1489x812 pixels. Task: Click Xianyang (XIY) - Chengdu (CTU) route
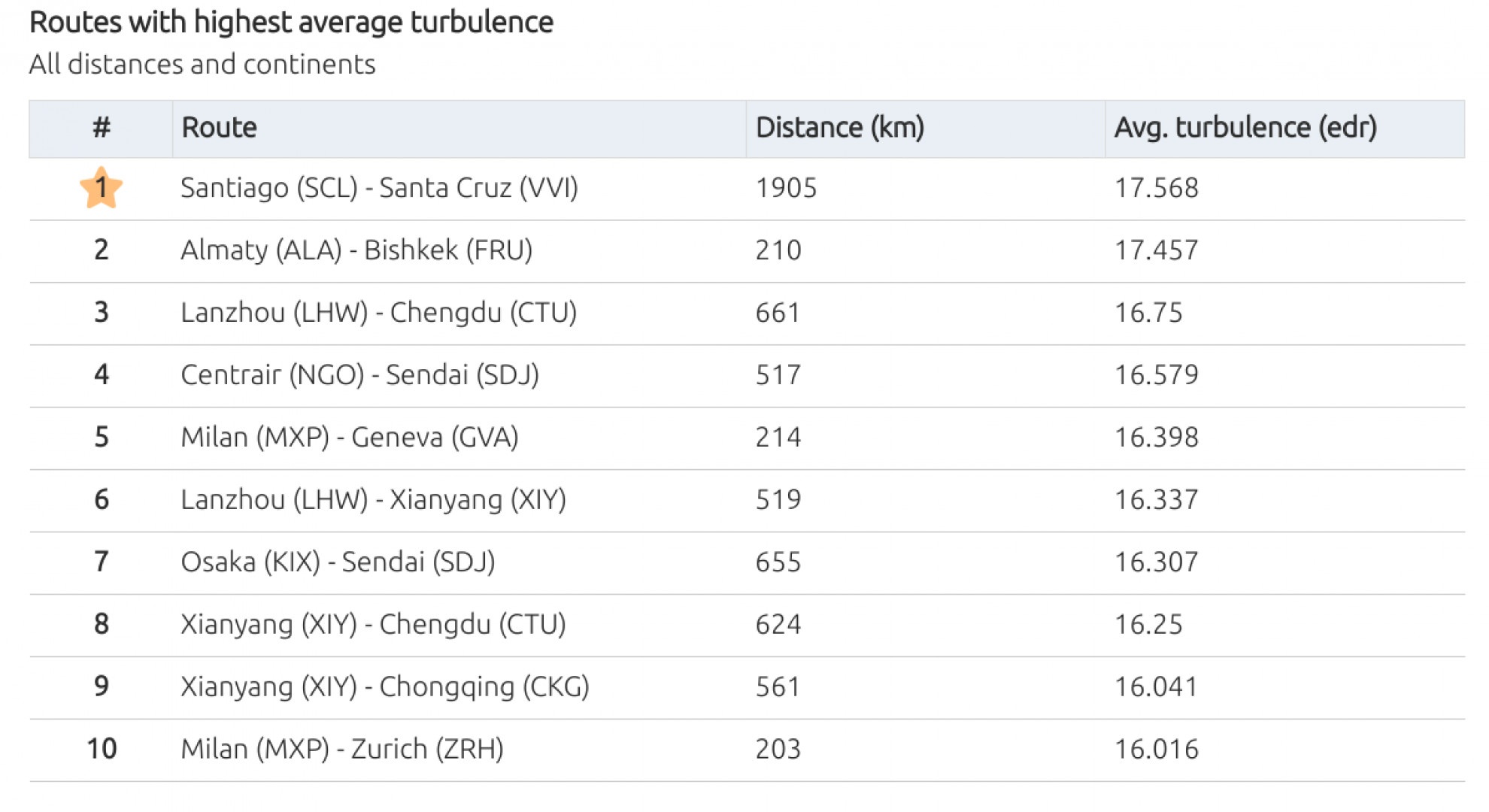(x=373, y=625)
